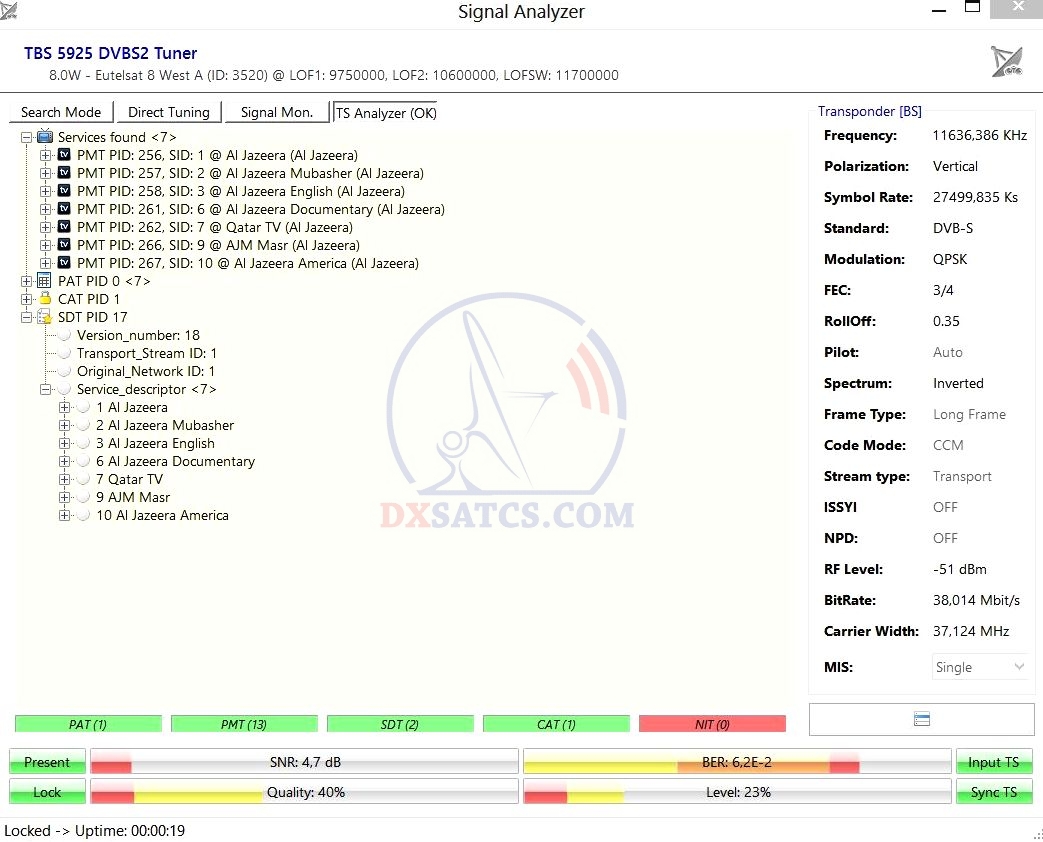Image resolution: width=1043 pixels, height=842 pixels.
Task: Click symbol rate value 27499,835 Ks
Action: [975, 197]
